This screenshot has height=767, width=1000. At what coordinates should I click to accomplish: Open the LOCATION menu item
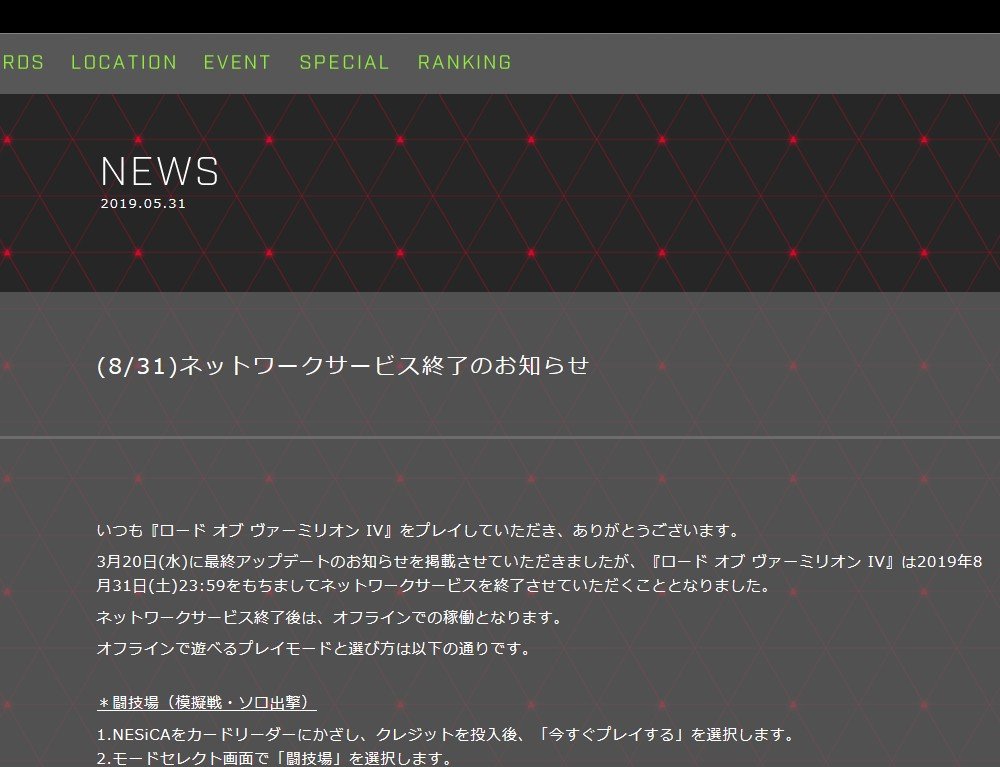point(124,62)
